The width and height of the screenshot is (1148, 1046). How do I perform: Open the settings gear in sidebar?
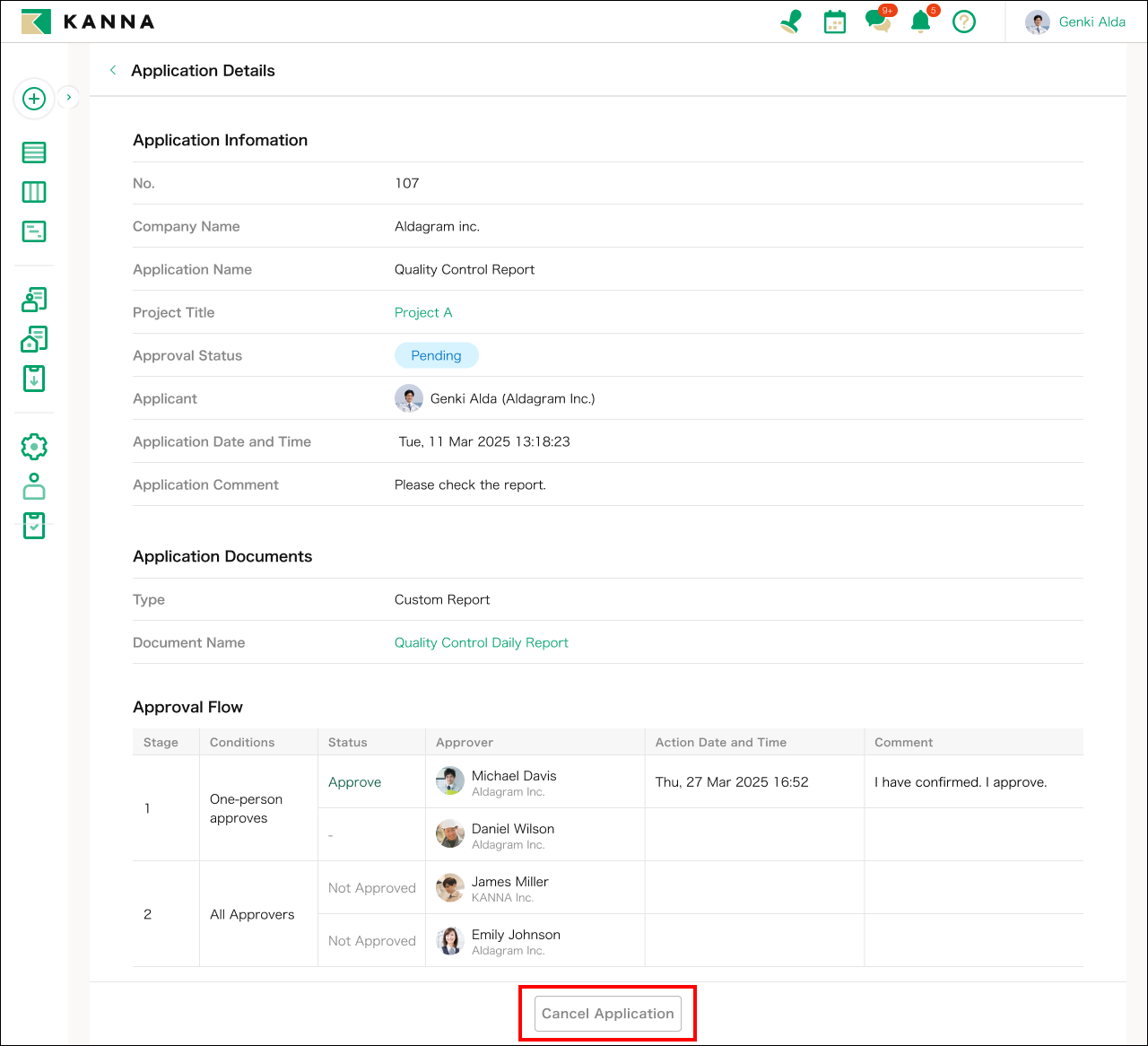point(34,447)
